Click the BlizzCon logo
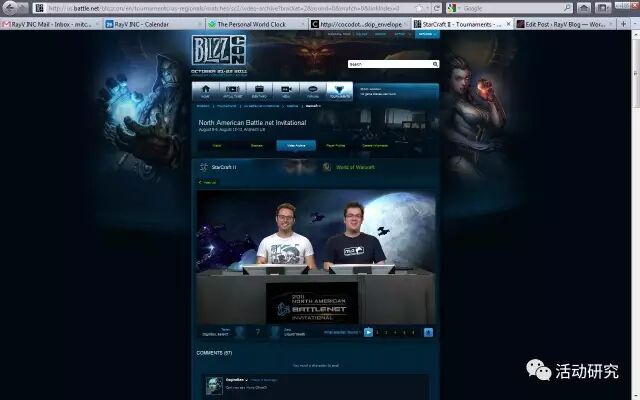Image resolution: width=640 pixels, height=400 pixels. pyautogui.click(x=219, y=50)
